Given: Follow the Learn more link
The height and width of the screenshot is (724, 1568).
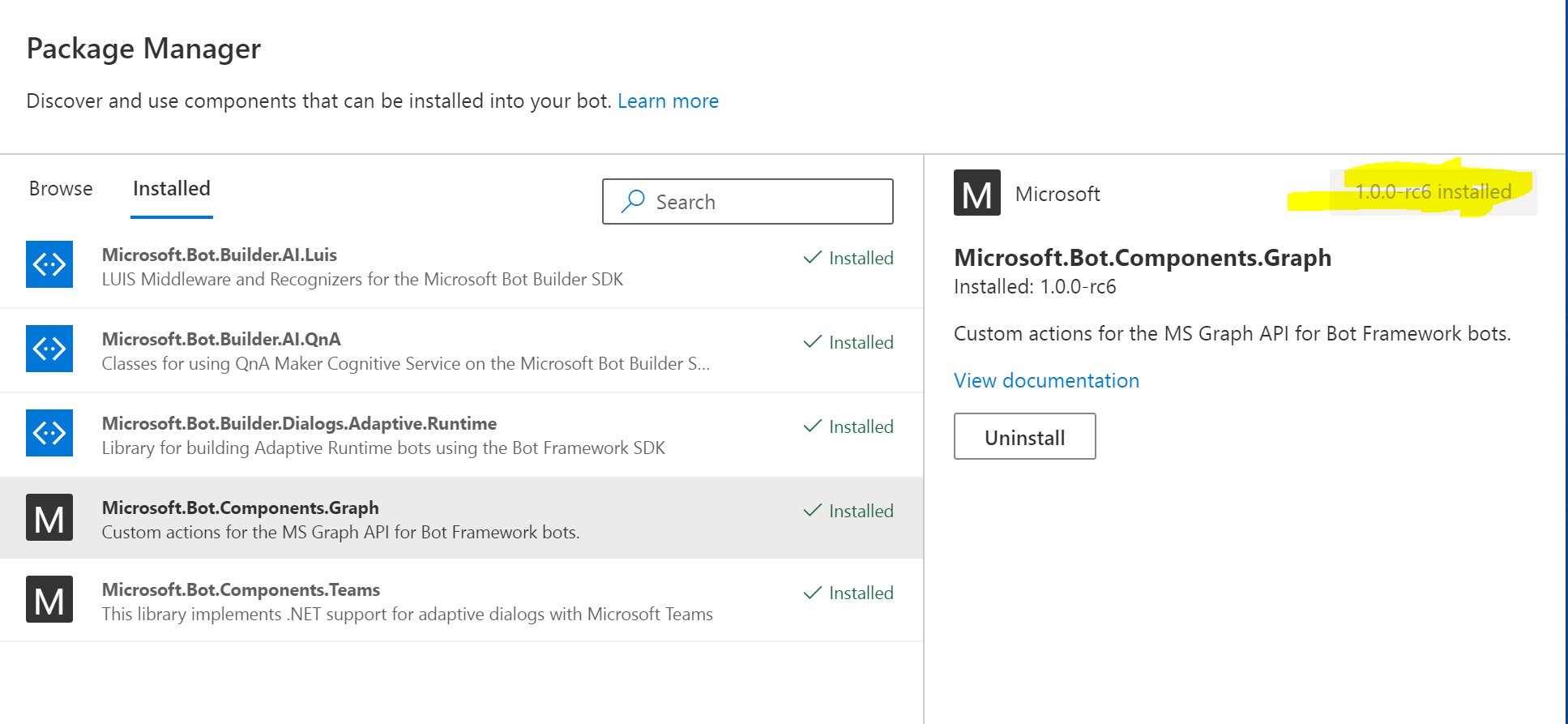Looking at the screenshot, I should click(669, 101).
